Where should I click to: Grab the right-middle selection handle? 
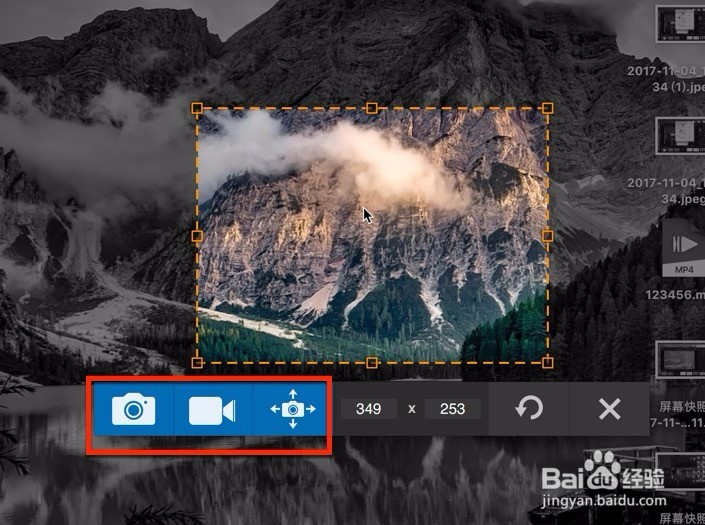547,236
